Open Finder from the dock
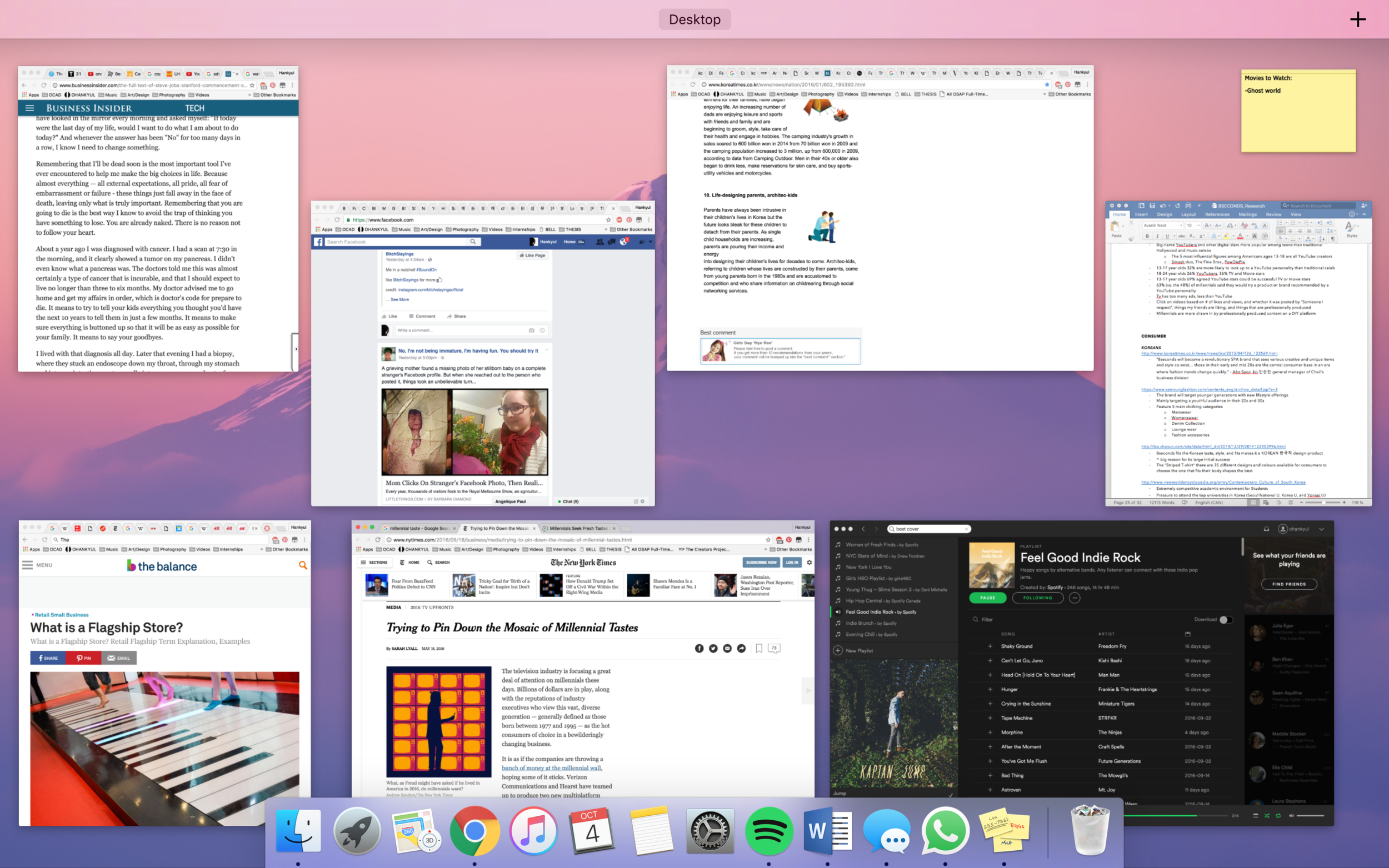This screenshot has height=868, width=1389. coord(298,830)
